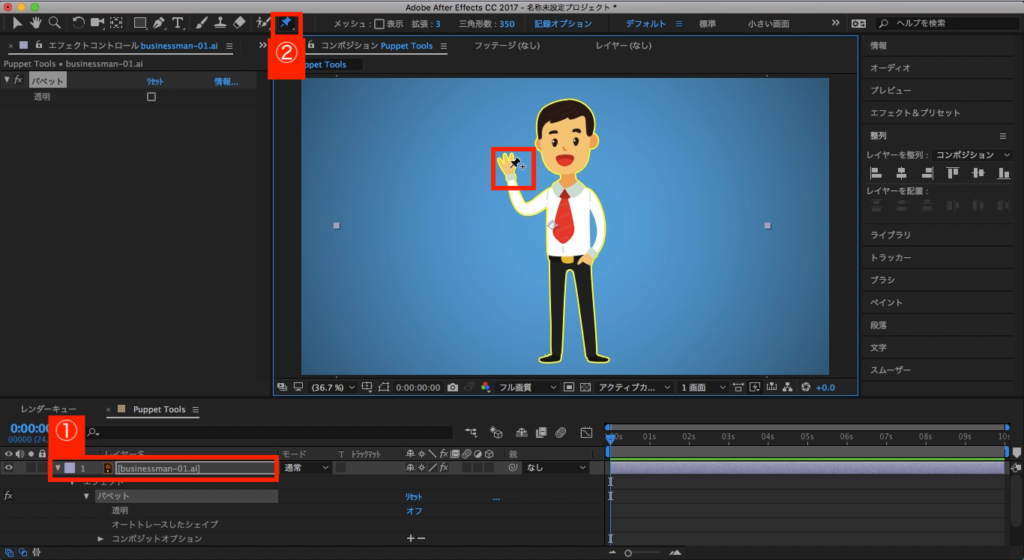Pick the Zoom magnifier tool
The image size is (1024, 560).
[x=54, y=22]
